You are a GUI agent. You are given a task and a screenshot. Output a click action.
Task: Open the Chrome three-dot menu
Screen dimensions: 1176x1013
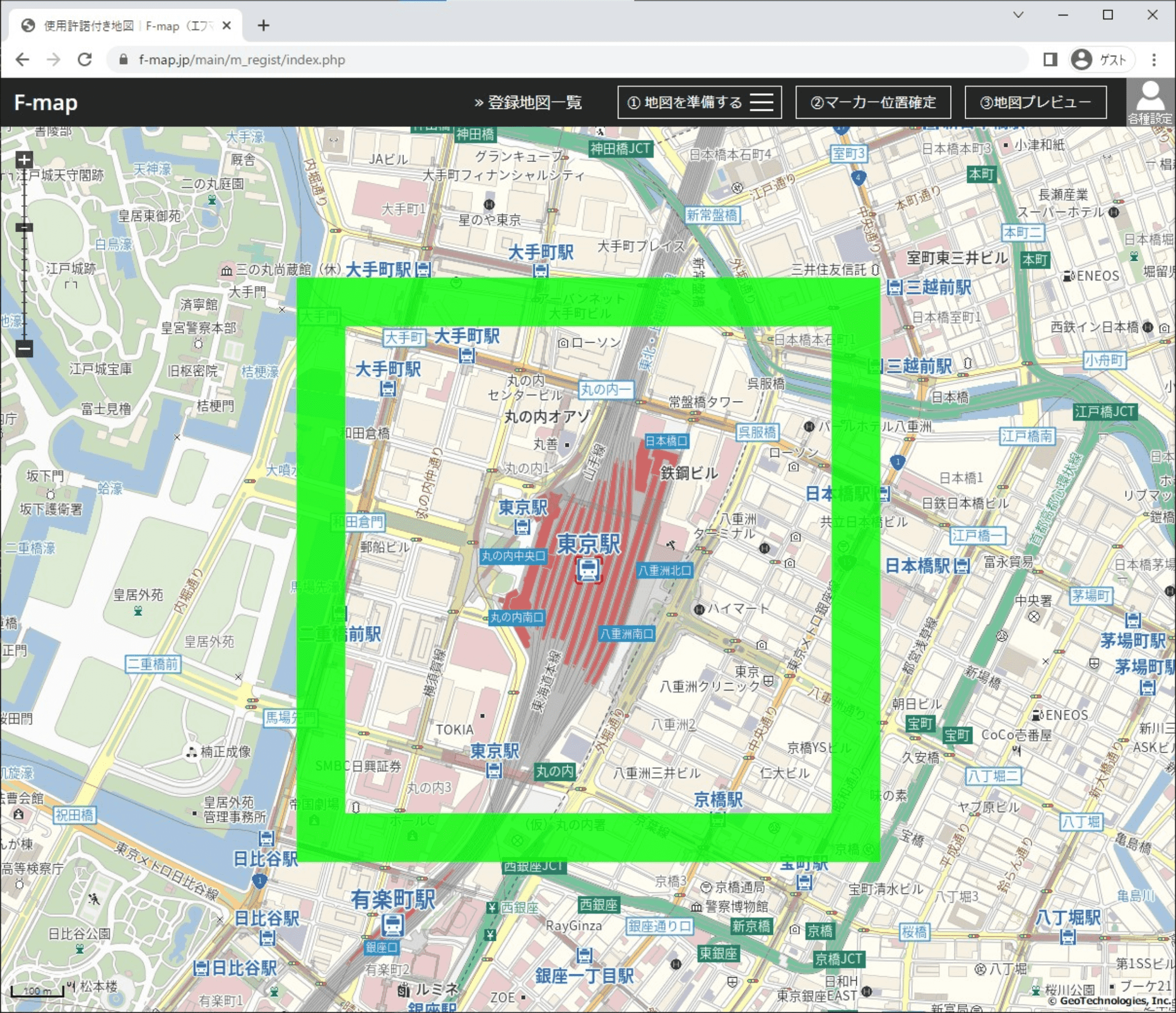click(1153, 59)
